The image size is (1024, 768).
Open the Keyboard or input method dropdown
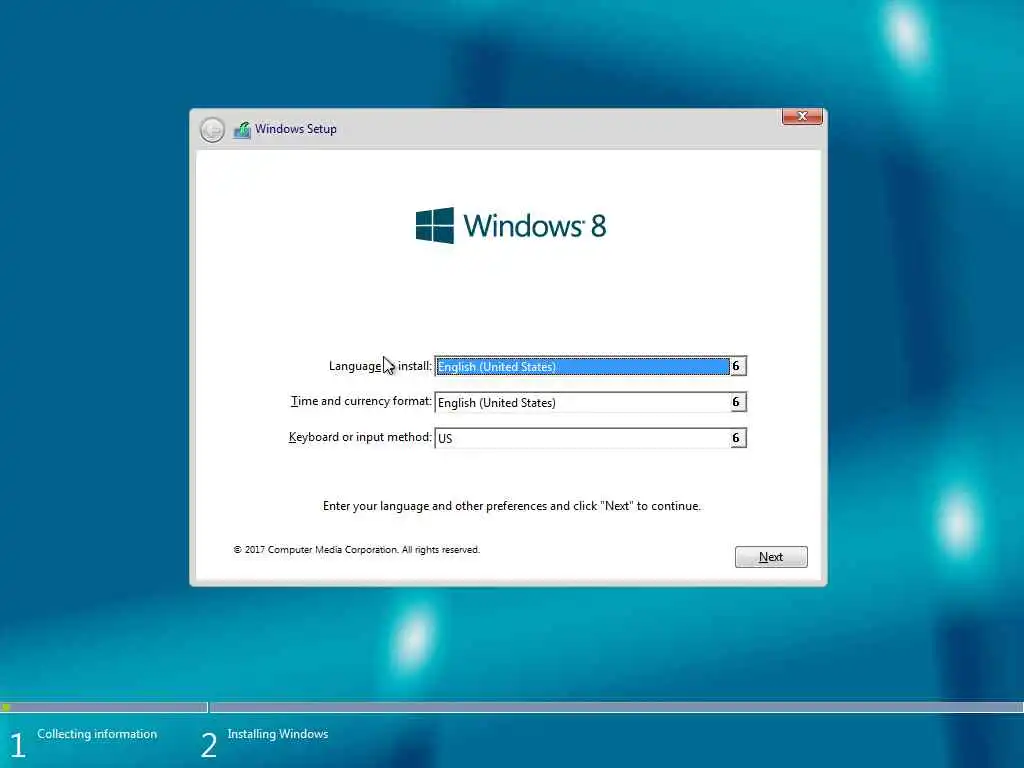pyautogui.click(x=590, y=438)
